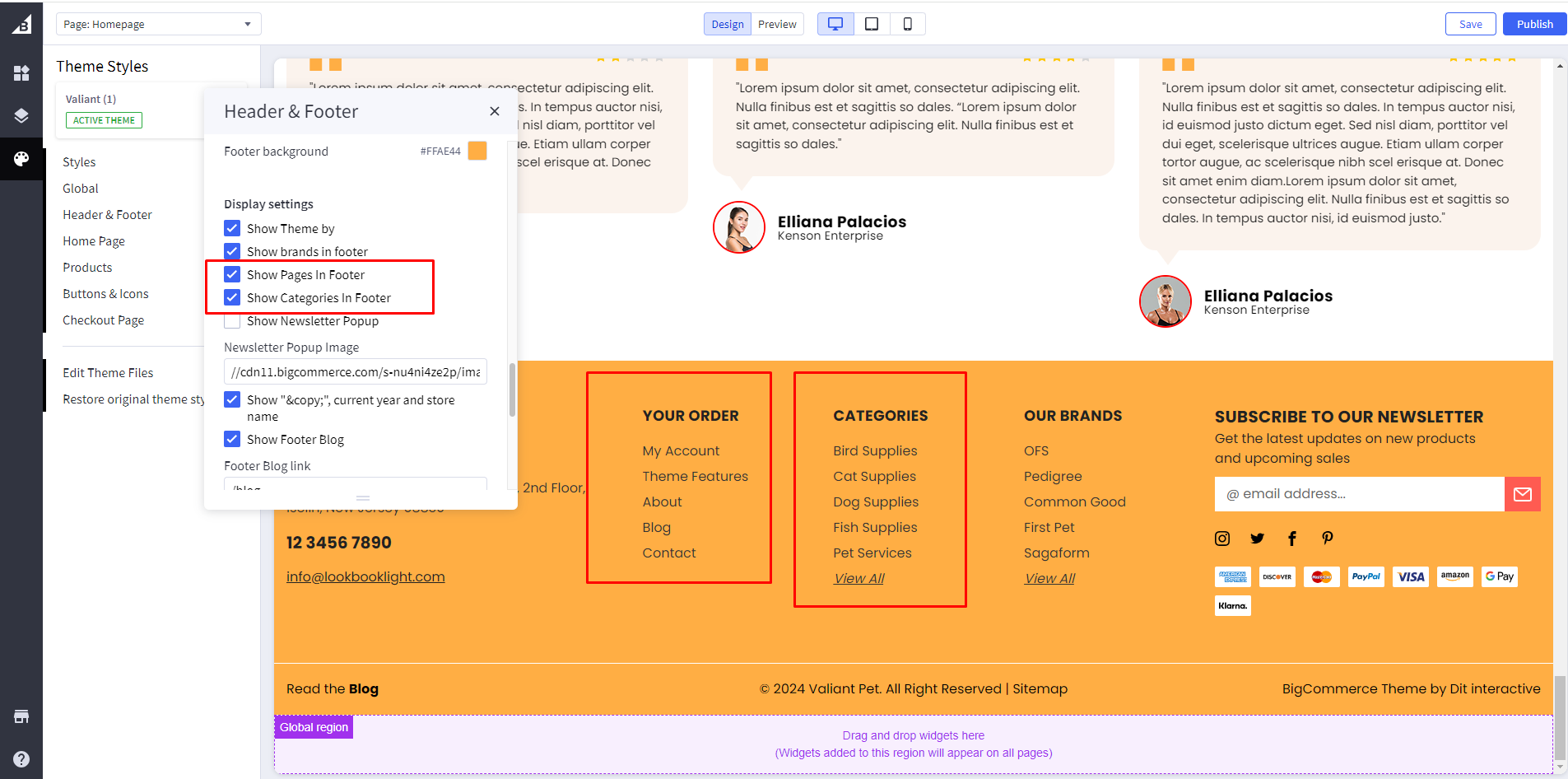Click the Twitter icon in footer

[1257, 539]
